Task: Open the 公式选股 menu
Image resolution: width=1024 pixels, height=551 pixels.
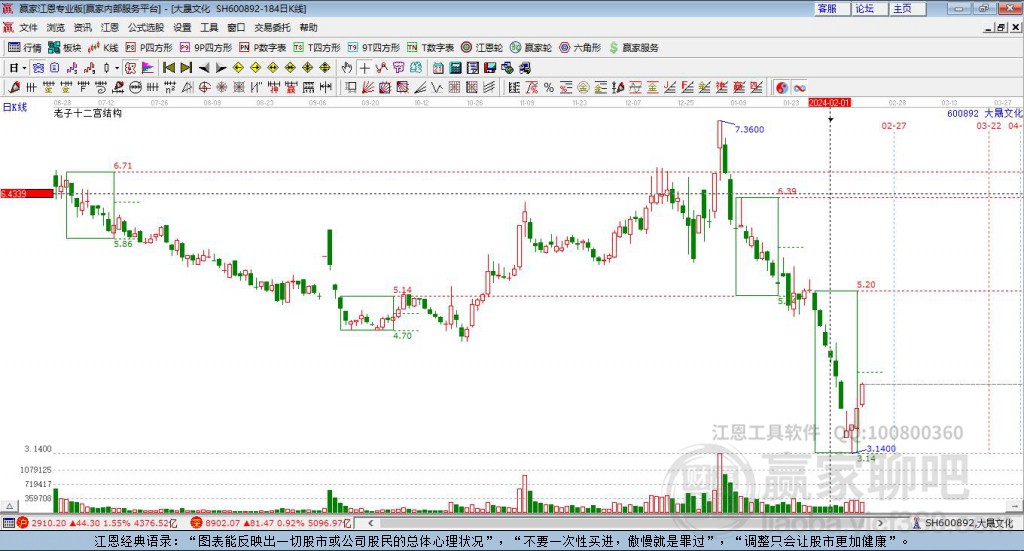Action: pyautogui.click(x=146, y=27)
